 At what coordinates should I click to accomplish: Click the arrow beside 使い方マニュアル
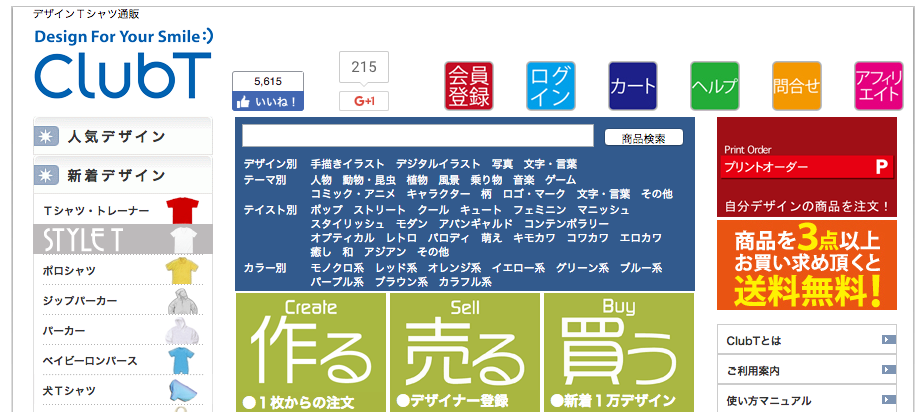pyautogui.click(x=889, y=400)
